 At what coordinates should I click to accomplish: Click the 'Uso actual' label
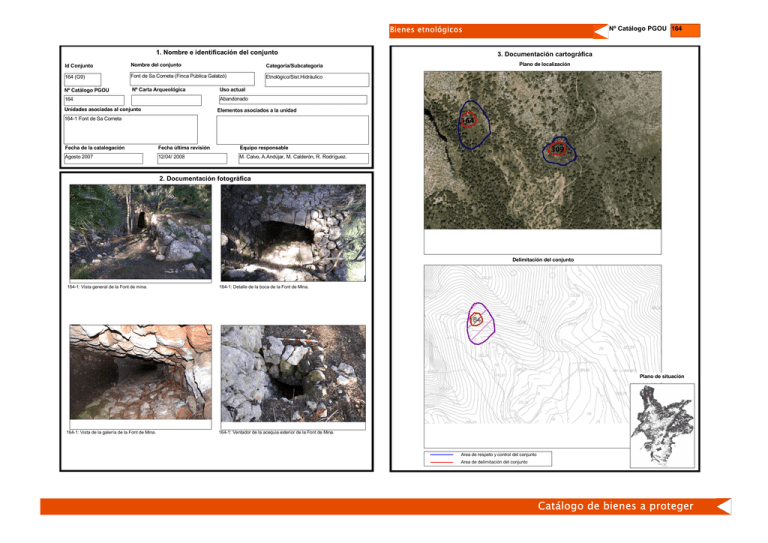pyautogui.click(x=232, y=90)
